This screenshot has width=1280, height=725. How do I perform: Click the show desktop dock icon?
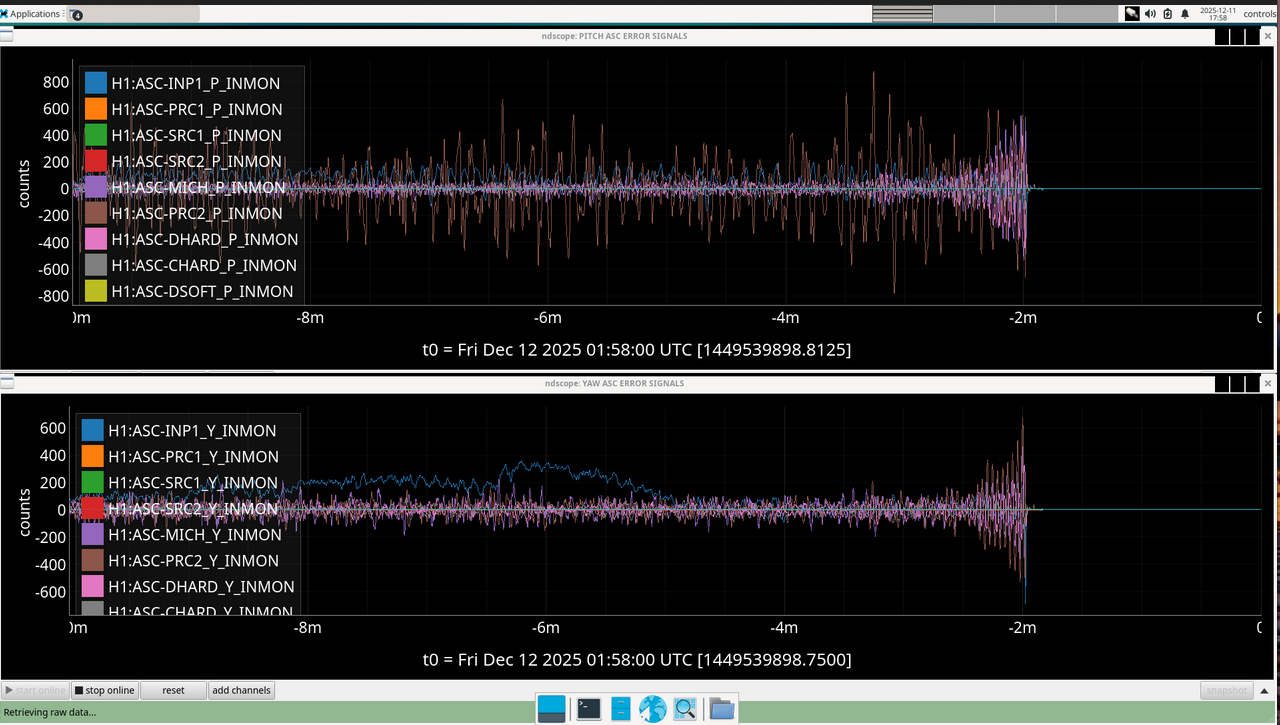click(x=551, y=709)
